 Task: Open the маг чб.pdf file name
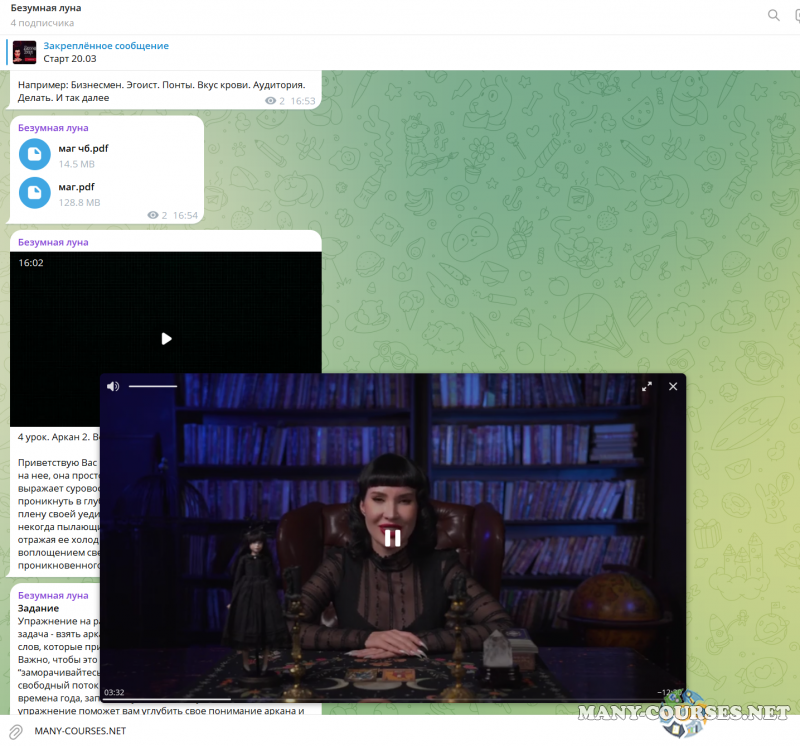(83, 148)
